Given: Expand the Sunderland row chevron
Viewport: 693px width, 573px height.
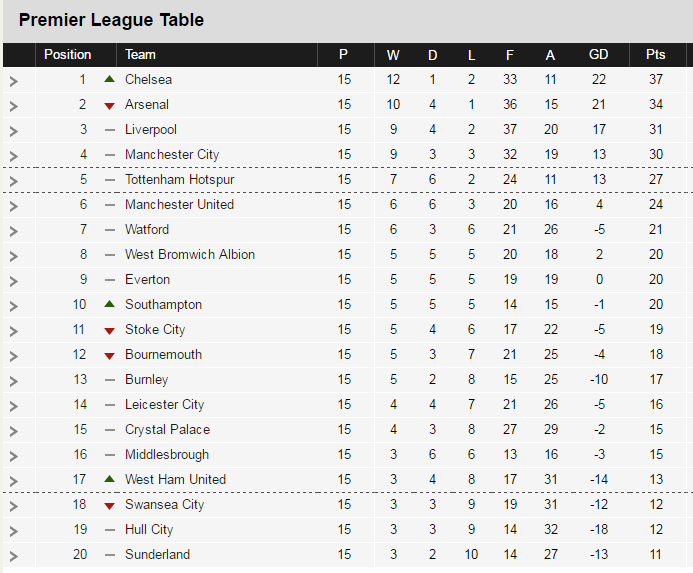Looking at the screenshot, I should [x=13, y=556].
